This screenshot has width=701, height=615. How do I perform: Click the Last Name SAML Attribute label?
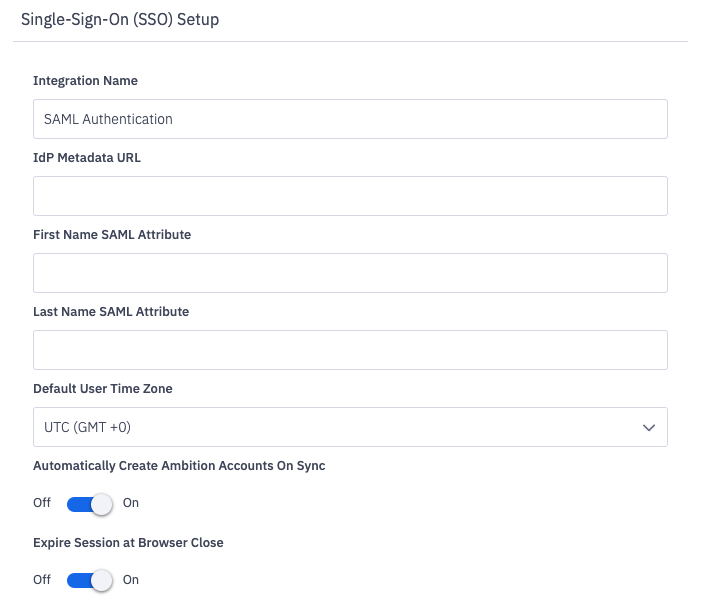[111, 312]
